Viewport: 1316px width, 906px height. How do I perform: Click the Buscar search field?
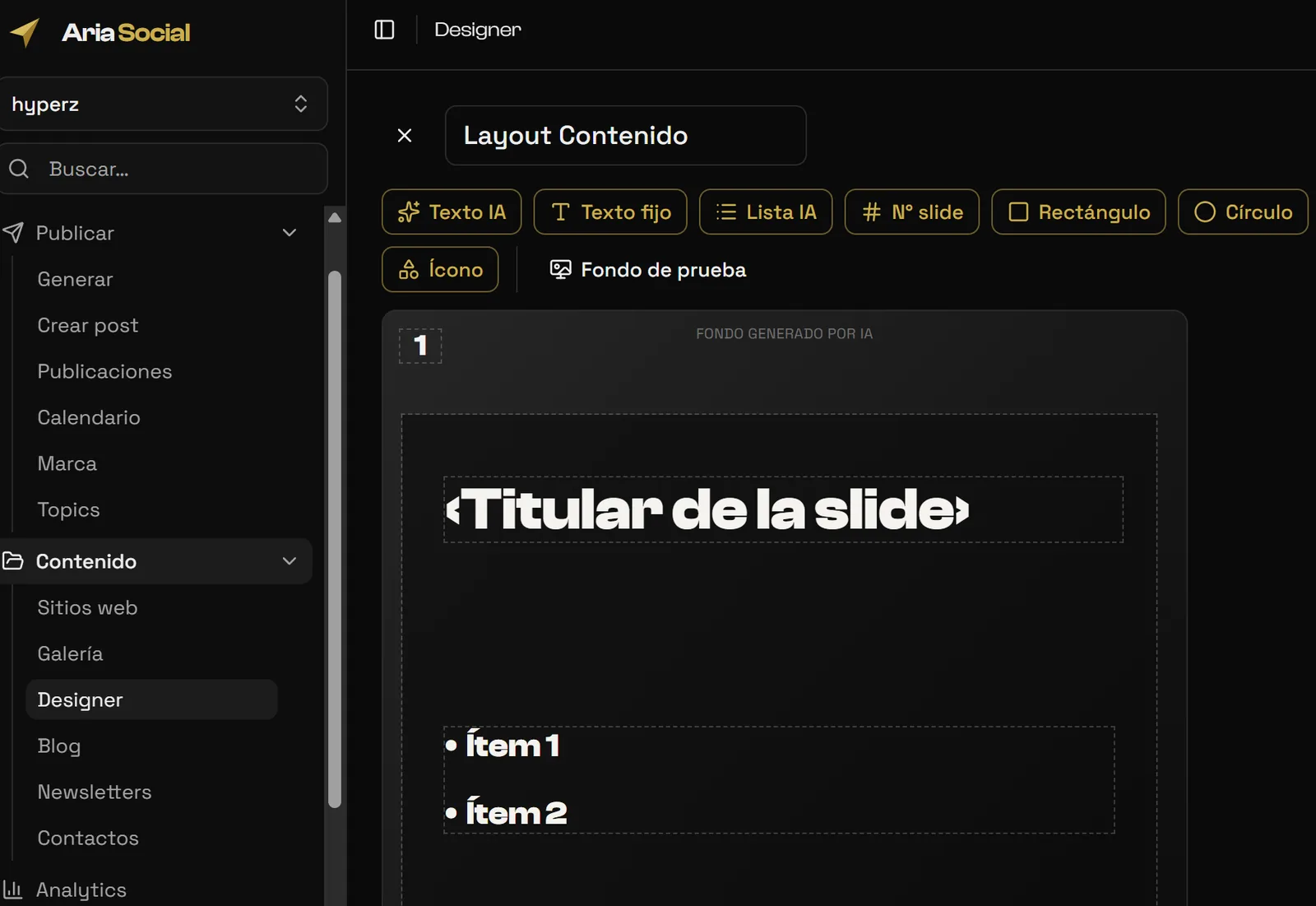click(x=163, y=169)
